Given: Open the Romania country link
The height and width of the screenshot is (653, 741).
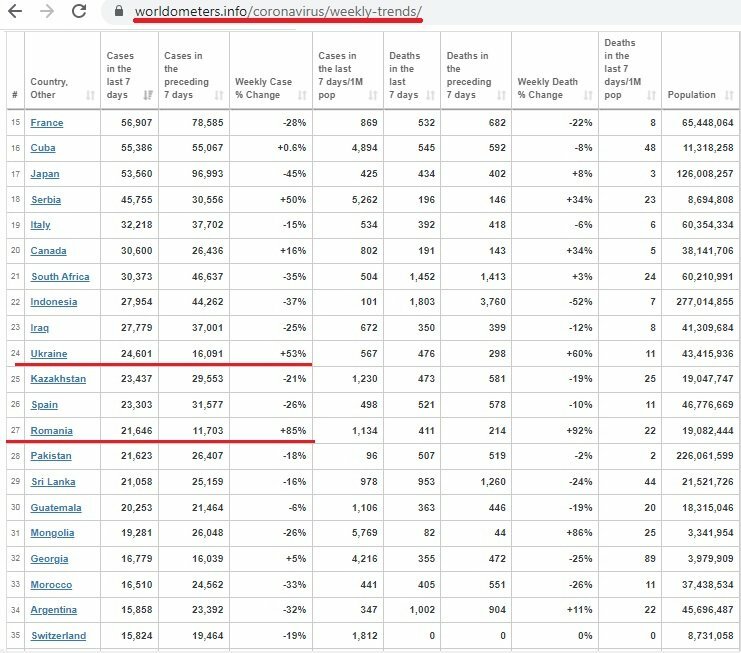Looking at the screenshot, I should [x=52, y=431].
